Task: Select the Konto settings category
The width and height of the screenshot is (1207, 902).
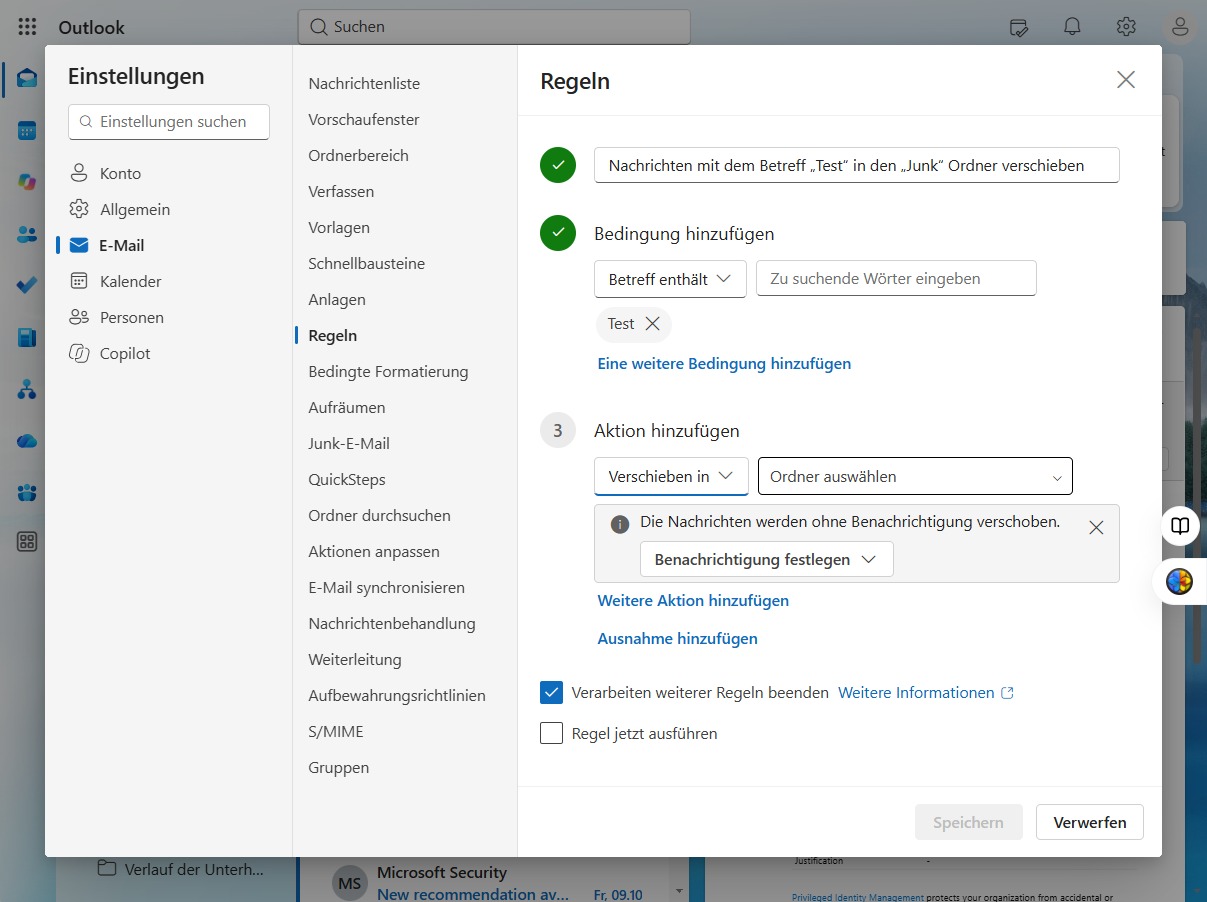Action: tap(120, 173)
